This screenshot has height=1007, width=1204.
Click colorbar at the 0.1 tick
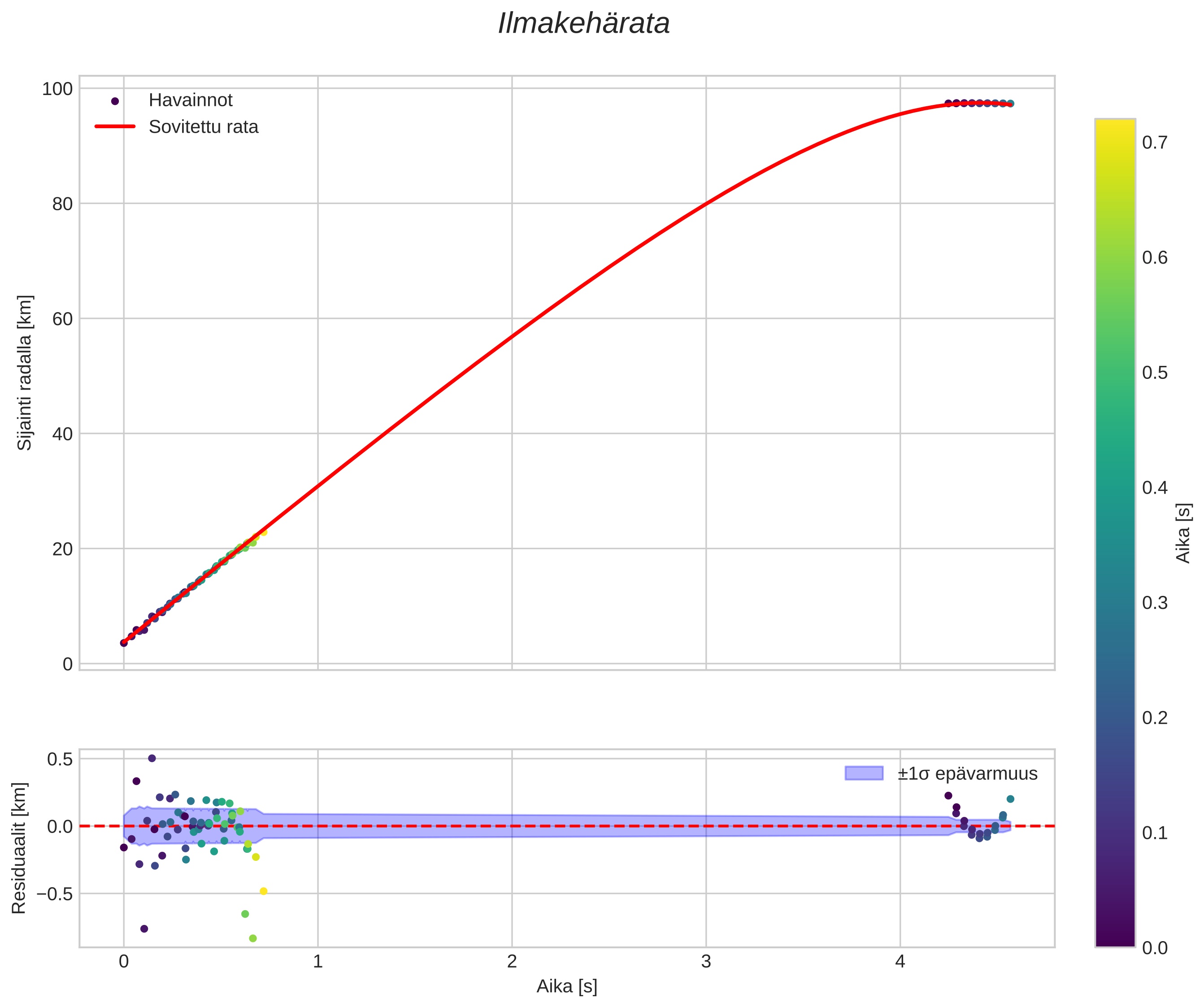coord(1115,833)
